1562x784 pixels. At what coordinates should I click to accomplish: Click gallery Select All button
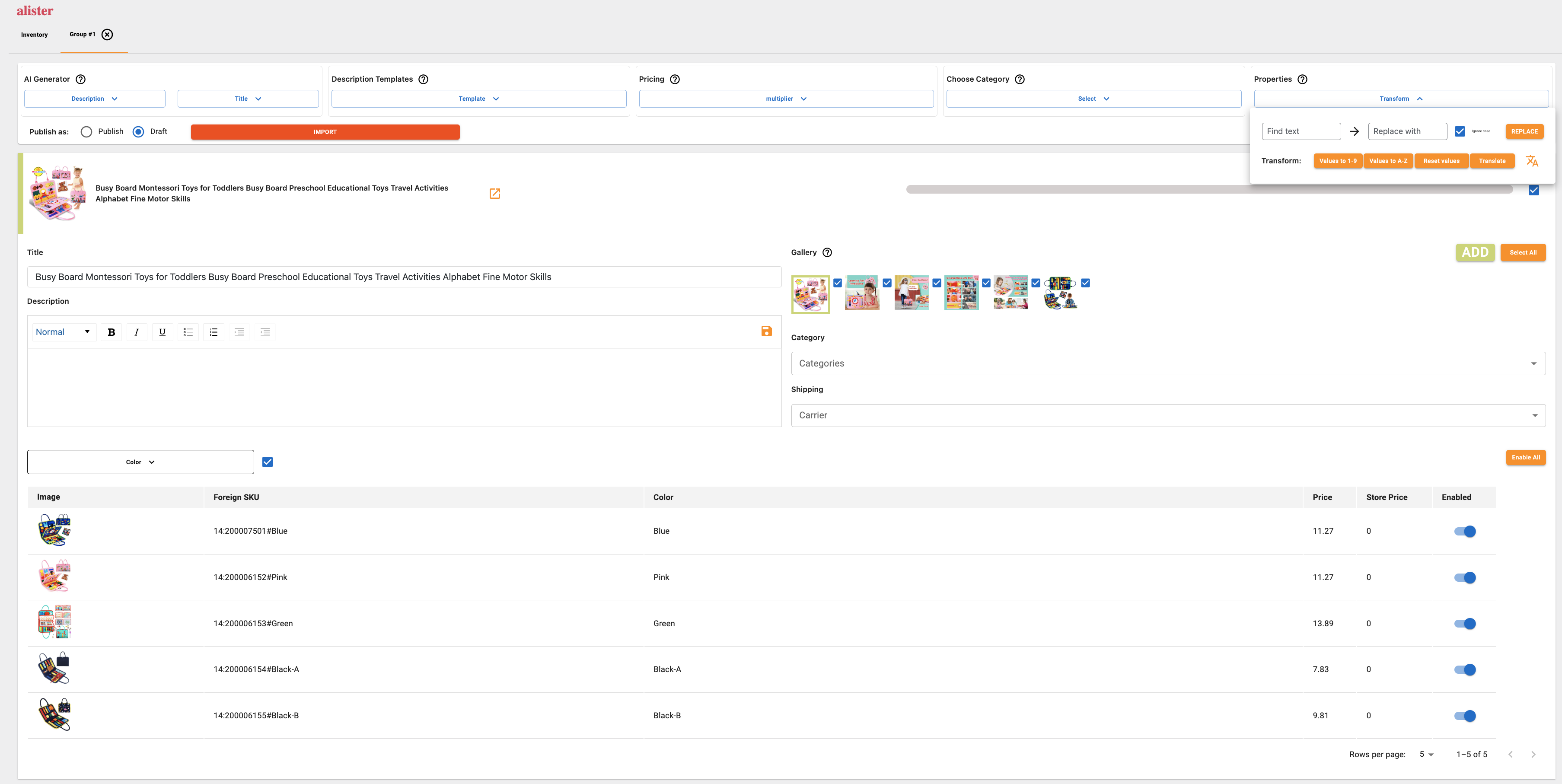pyautogui.click(x=1523, y=252)
